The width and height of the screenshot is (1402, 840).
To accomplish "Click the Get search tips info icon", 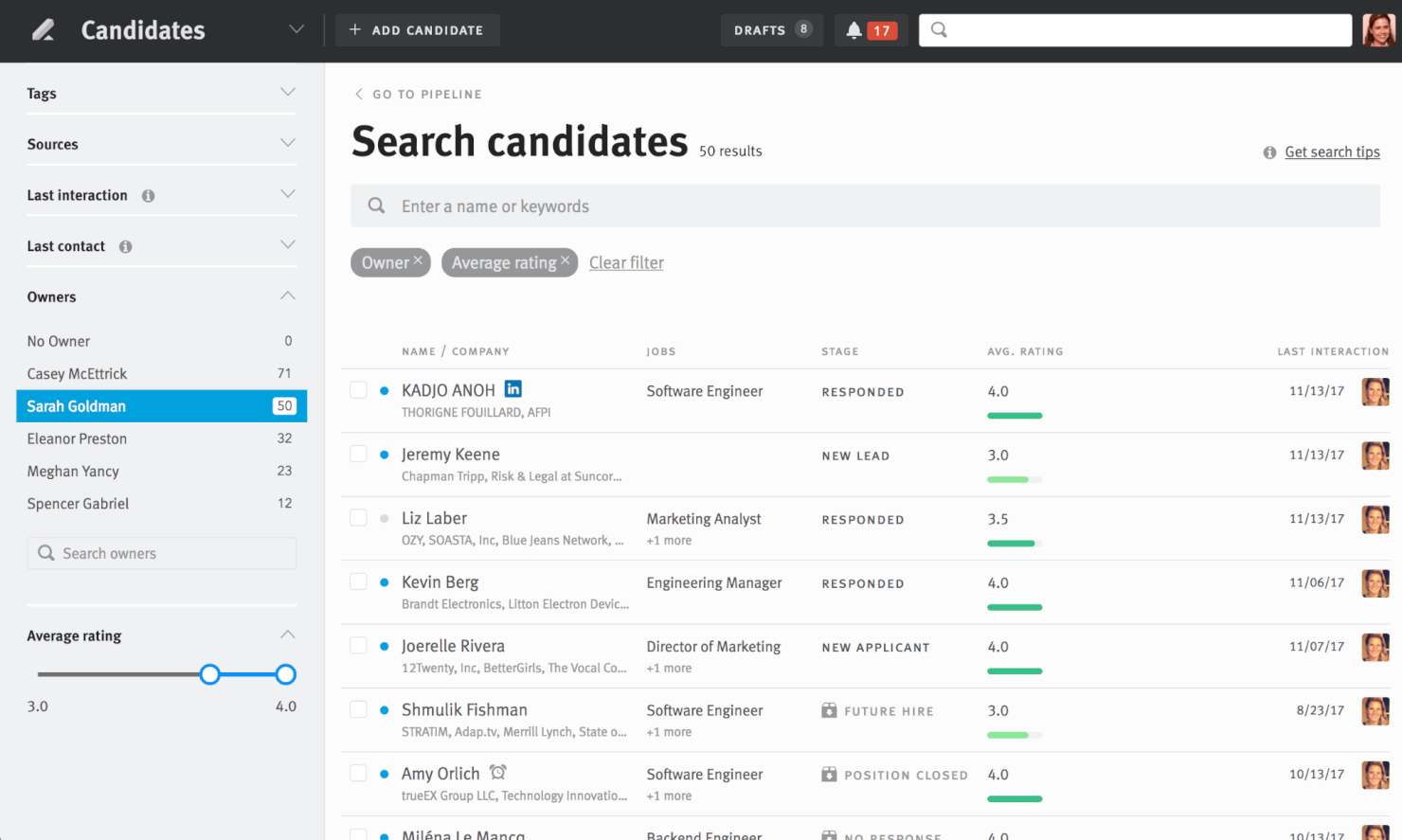I will [x=1269, y=152].
